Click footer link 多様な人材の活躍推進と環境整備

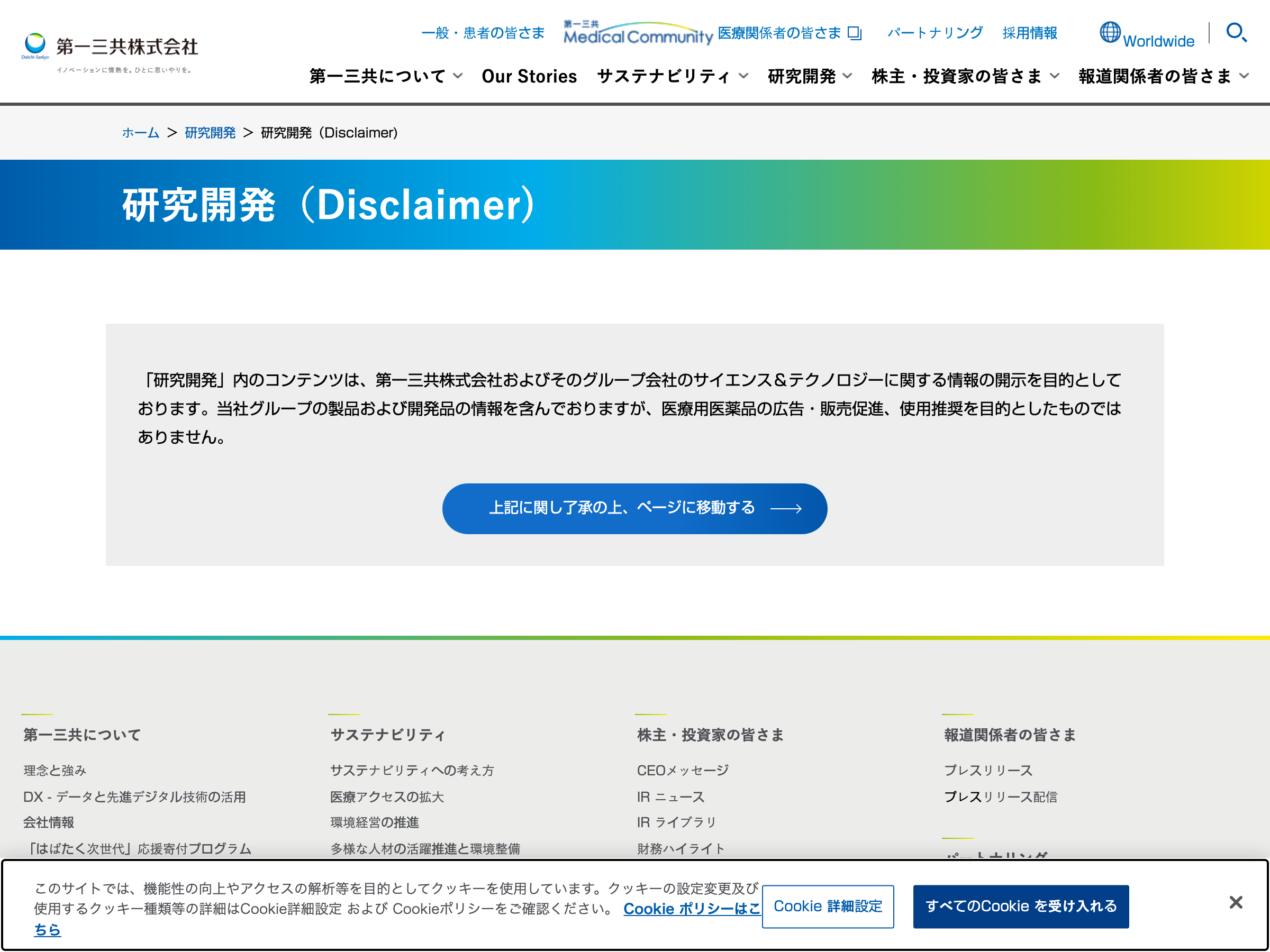pos(425,848)
